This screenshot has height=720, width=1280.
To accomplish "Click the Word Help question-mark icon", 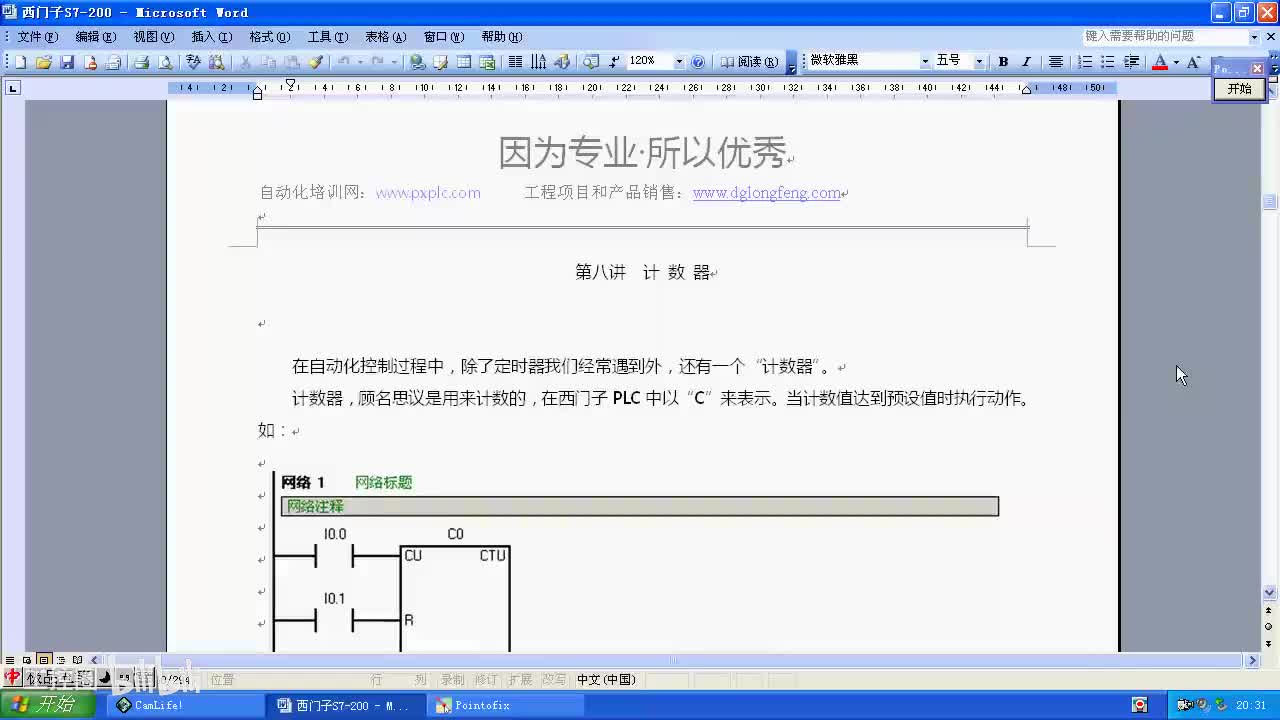I will (x=698, y=62).
